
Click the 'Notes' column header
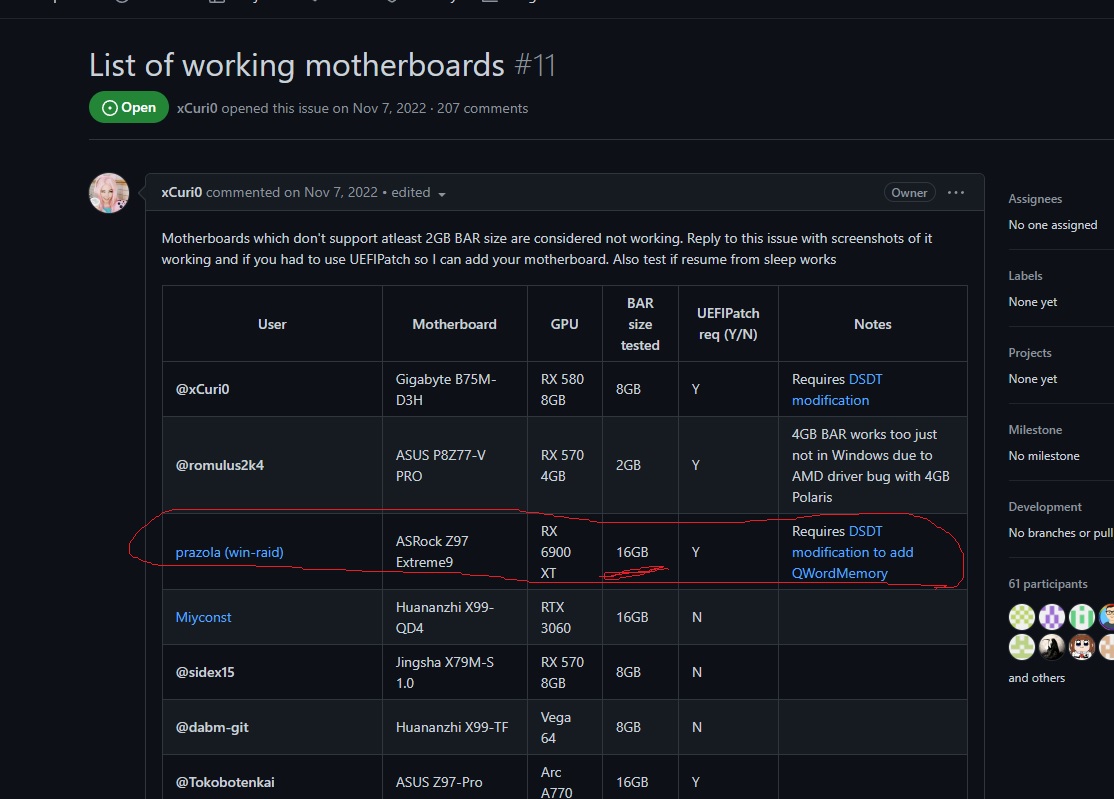872,324
